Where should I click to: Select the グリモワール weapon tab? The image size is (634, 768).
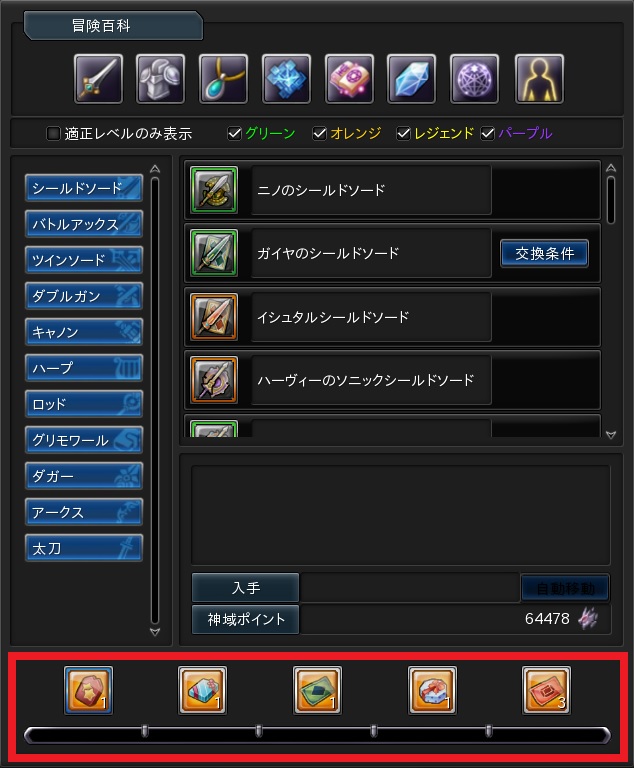click(84, 440)
